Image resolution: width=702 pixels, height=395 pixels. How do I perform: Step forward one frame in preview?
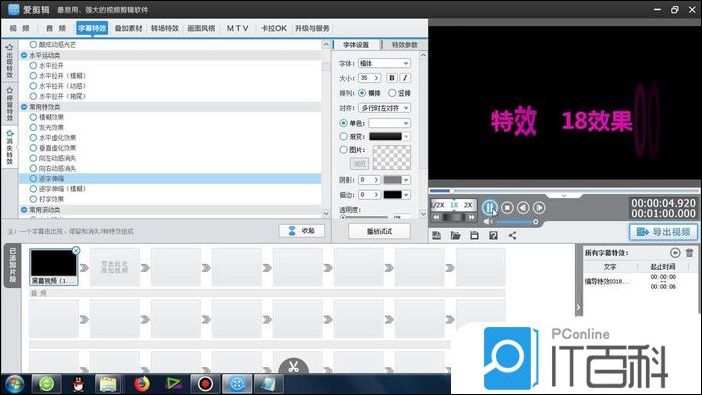tap(539, 207)
